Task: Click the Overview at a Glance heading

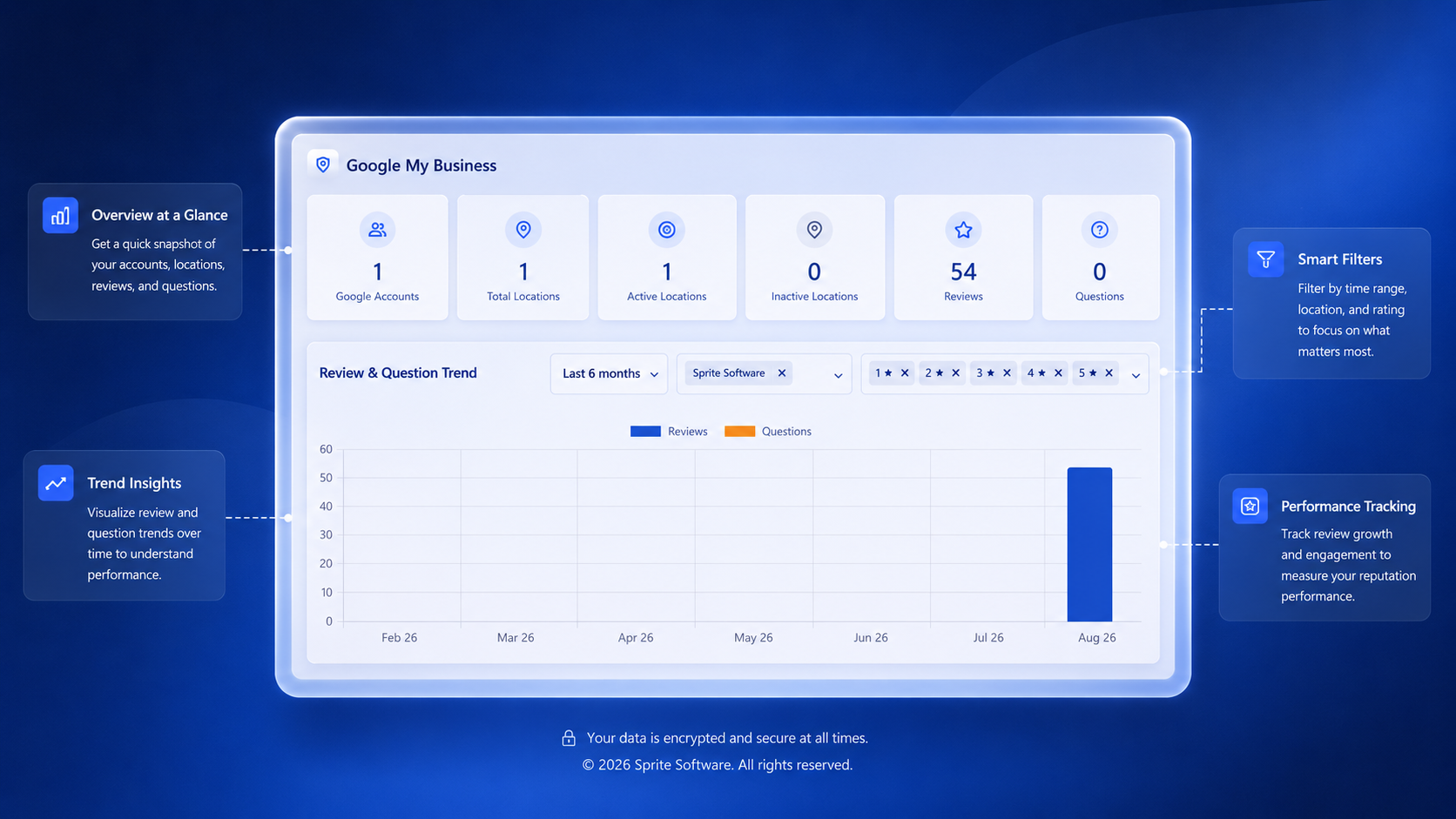Action: (159, 215)
